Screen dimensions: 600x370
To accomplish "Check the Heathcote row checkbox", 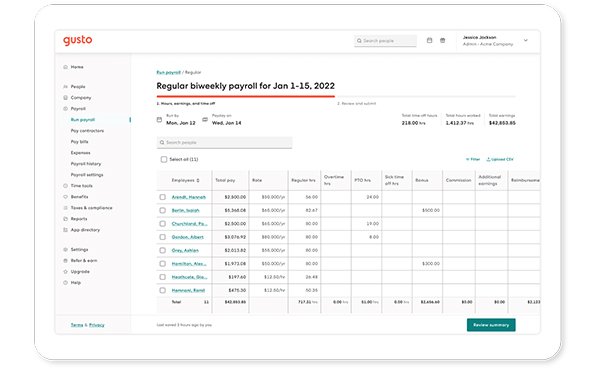I will click(x=163, y=277).
